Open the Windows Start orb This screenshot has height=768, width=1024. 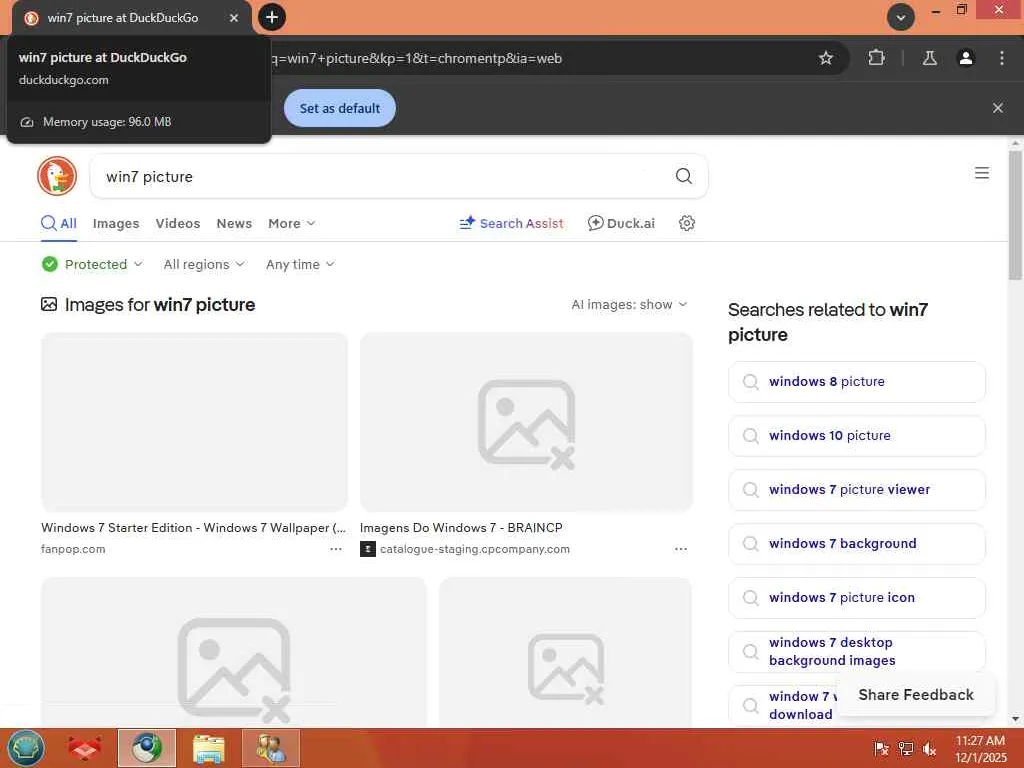point(25,748)
